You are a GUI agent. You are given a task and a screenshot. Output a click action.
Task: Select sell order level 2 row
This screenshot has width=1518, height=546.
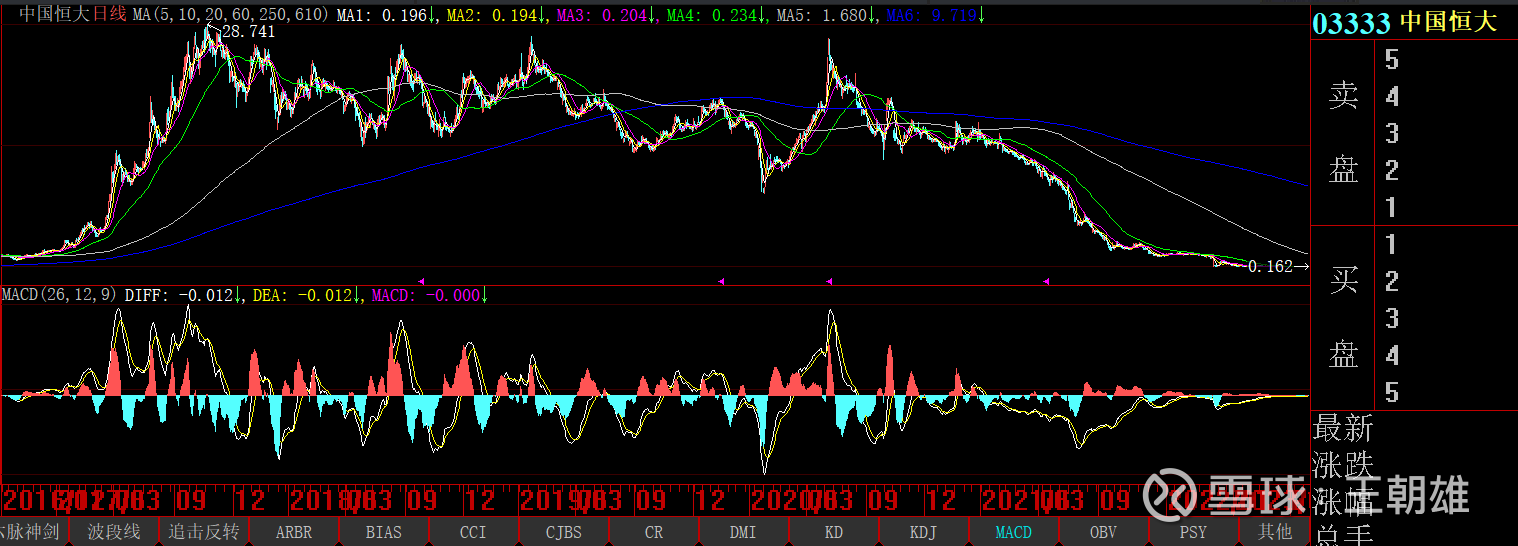click(x=1446, y=171)
